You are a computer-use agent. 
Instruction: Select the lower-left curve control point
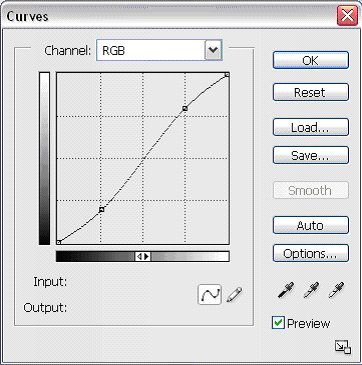(102, 209)
